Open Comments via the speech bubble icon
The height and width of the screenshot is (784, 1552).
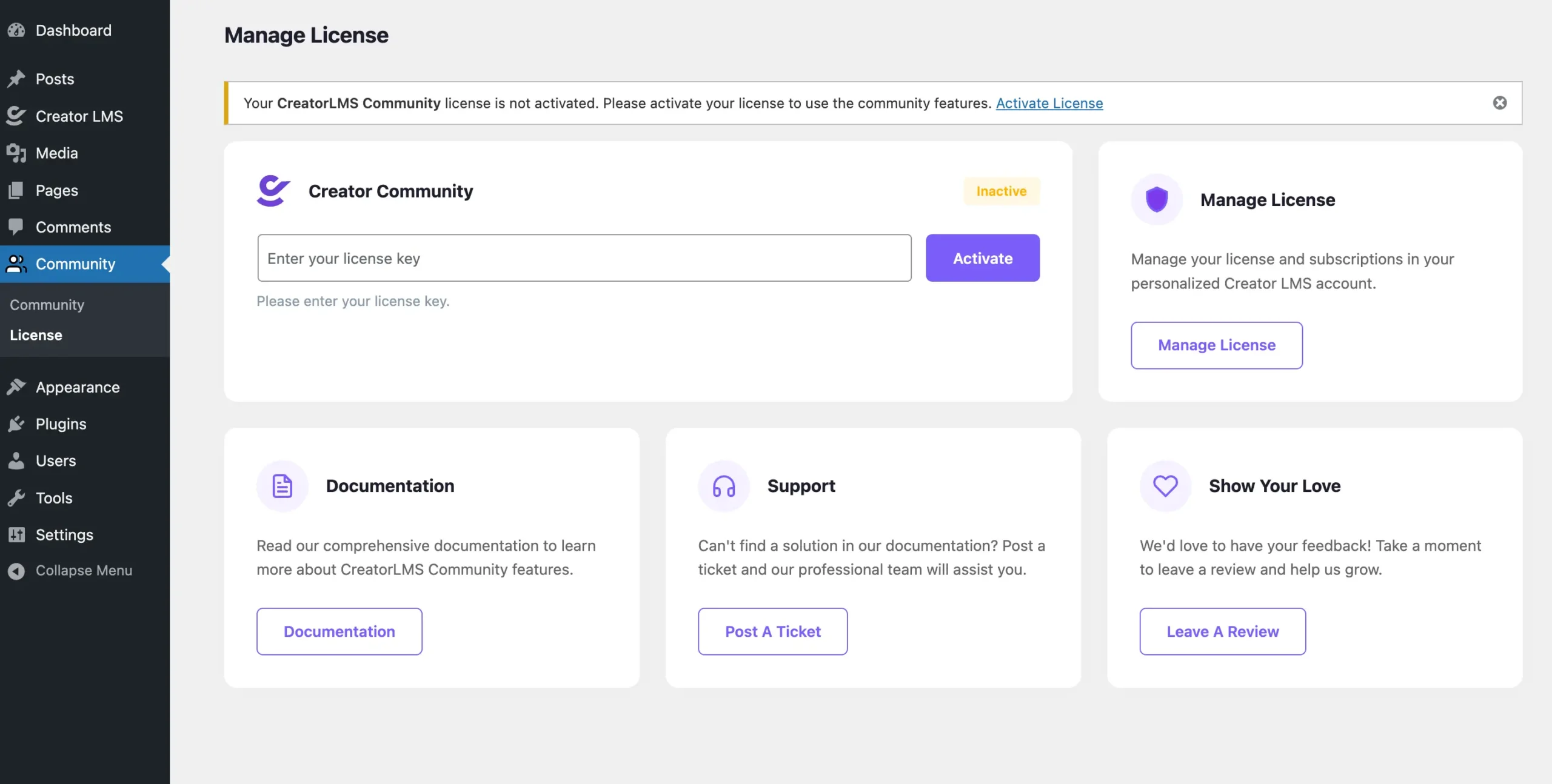[16, 227]
